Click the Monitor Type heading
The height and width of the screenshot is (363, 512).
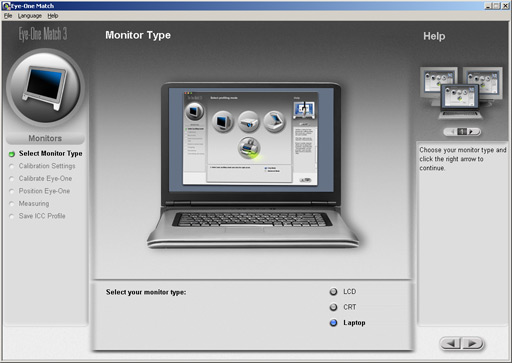[138, 35]
